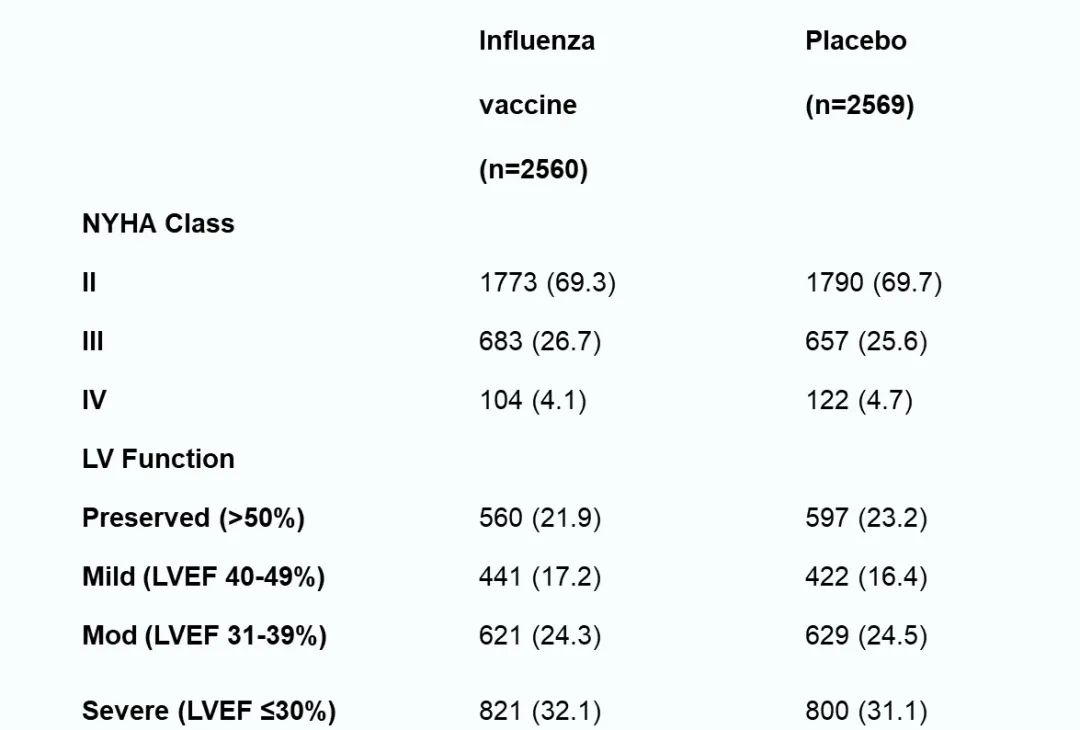
Task: Click the NYHA class II row label
Action: point(89,283)
